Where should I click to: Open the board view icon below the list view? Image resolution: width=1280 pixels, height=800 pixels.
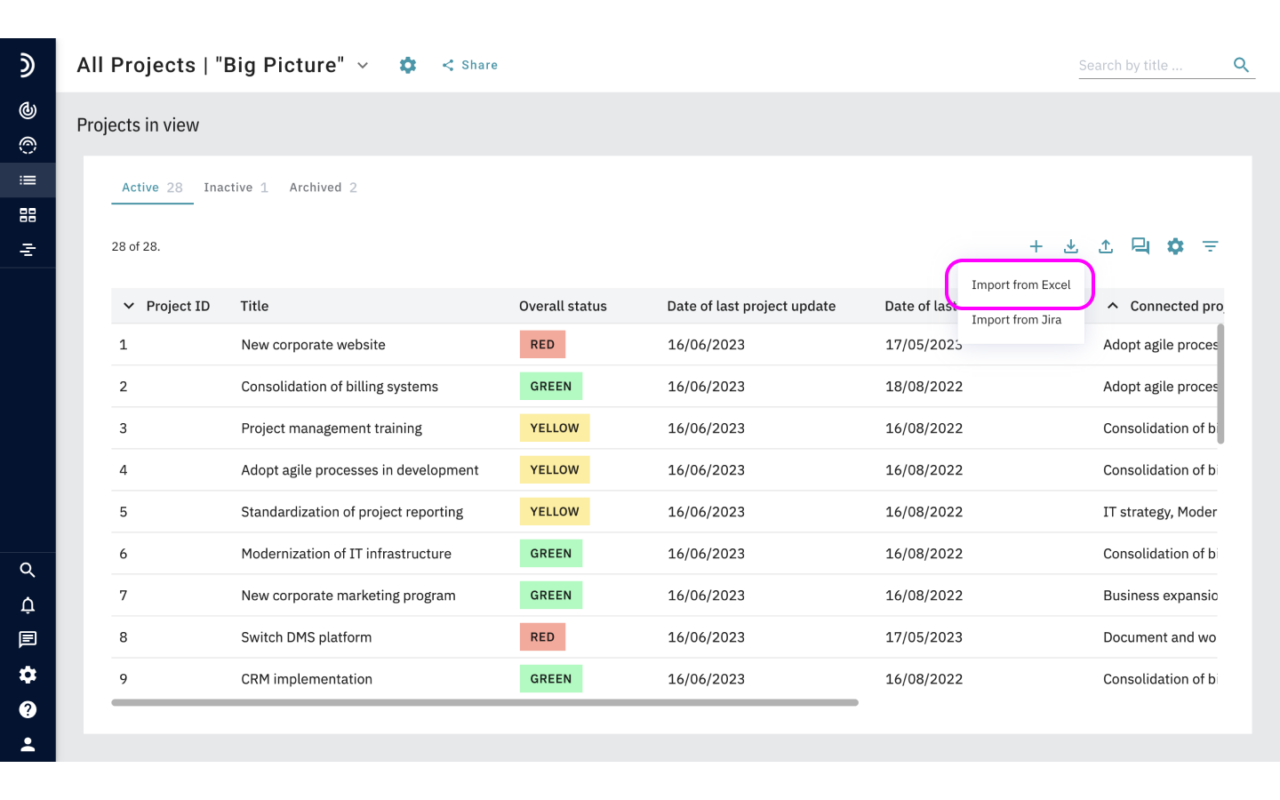[28, 214]
